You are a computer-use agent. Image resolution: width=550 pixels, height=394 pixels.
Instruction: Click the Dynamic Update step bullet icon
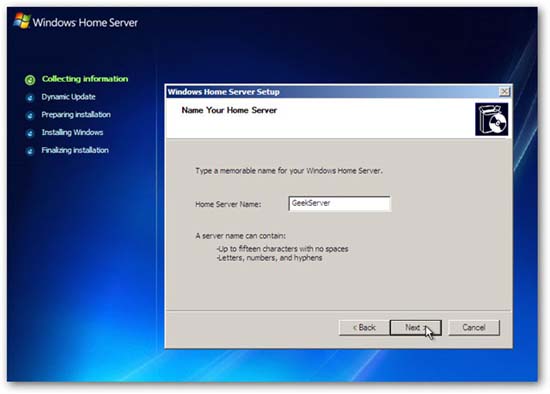click(30, 98)
